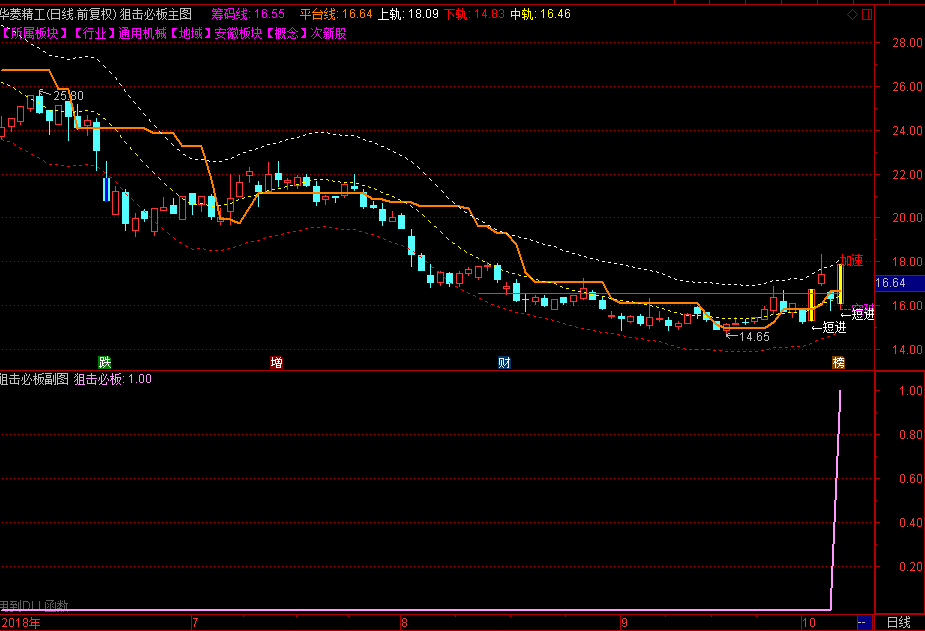Click the 中轨: 16.46 value
This screenshot has width=925, height=631.
[540, 14]
